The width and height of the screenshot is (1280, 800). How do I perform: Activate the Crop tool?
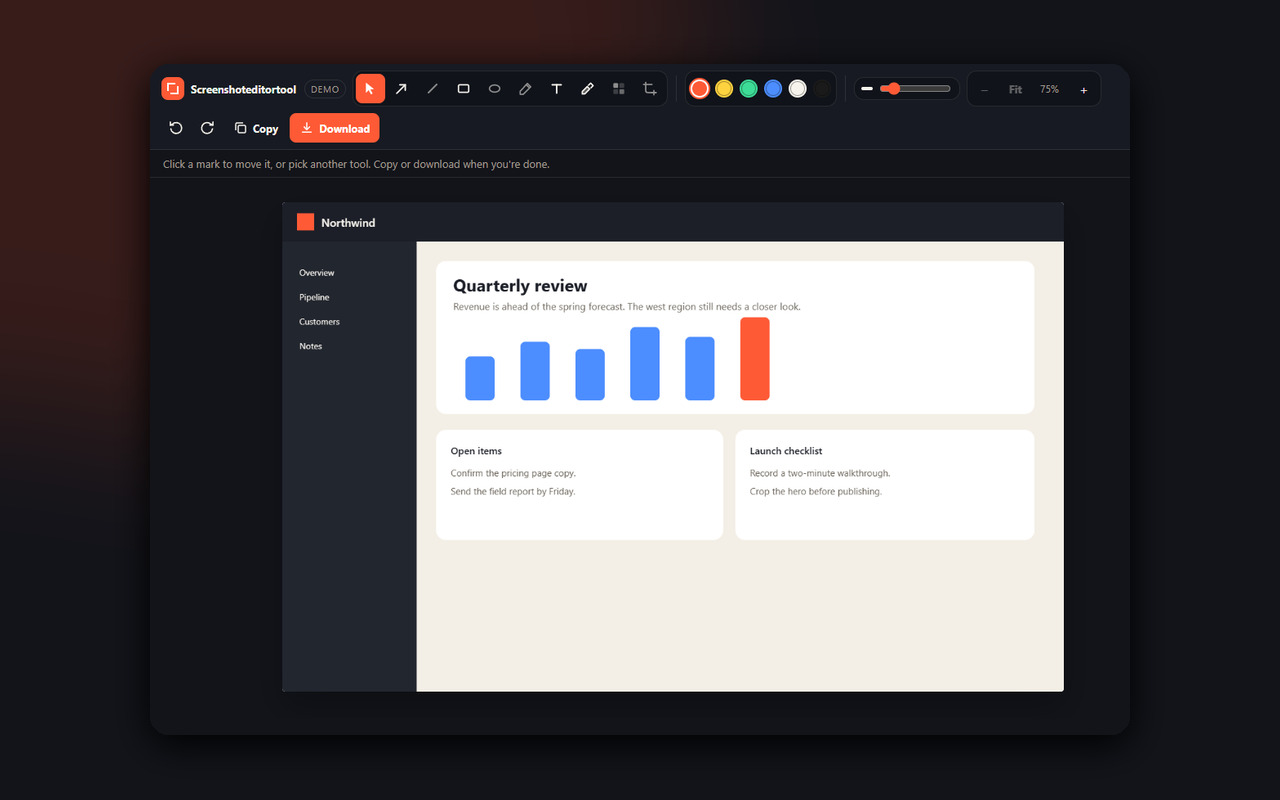pos(649,89)
